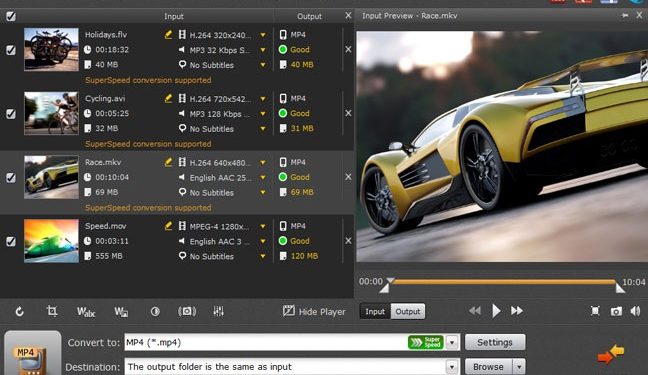Open the Speed.mov subtitles dropdown

tap(263, 256)
